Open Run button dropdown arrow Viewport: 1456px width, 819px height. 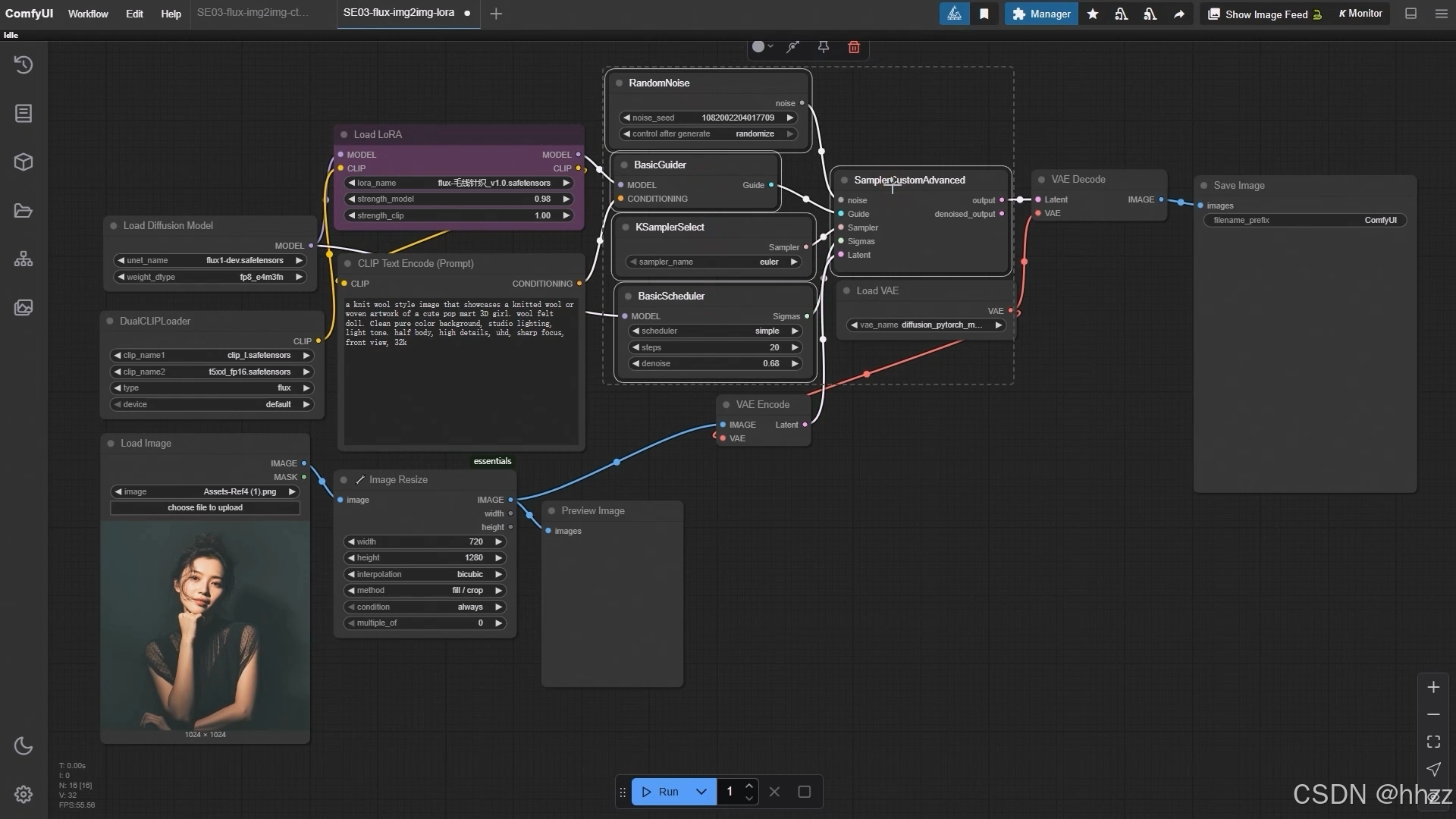coord(701,792)
